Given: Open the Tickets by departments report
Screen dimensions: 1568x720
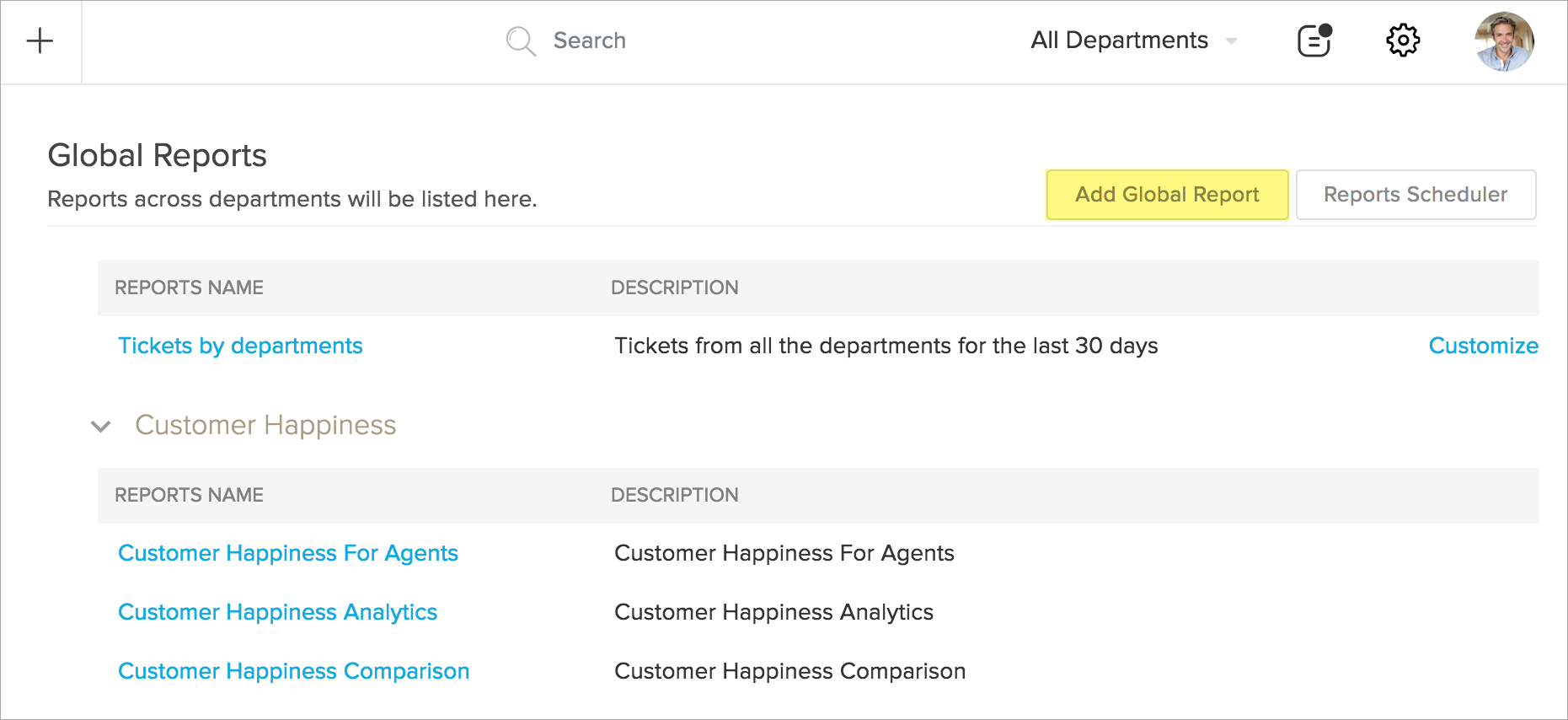Looking at the screenshot, I should (240, 346).
